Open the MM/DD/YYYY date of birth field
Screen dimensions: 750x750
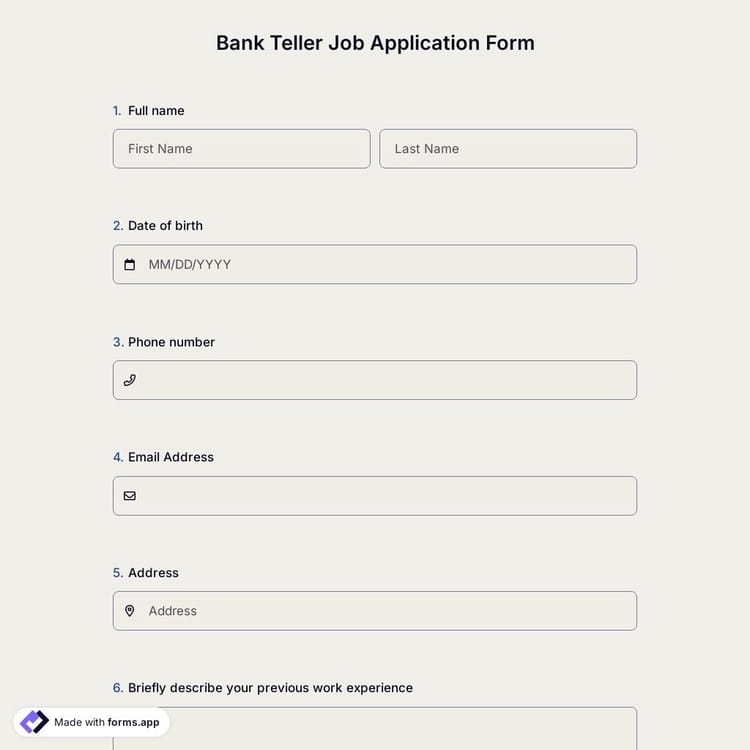point(390,265)
